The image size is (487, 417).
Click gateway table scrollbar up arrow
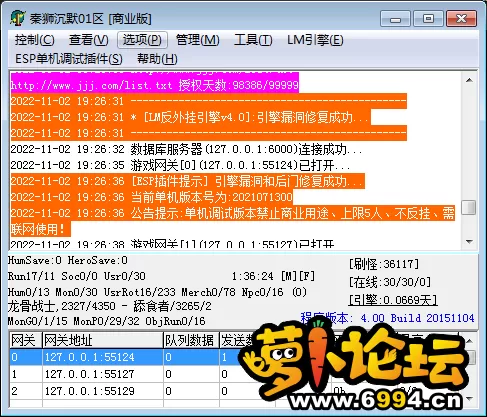click(469, 341)
